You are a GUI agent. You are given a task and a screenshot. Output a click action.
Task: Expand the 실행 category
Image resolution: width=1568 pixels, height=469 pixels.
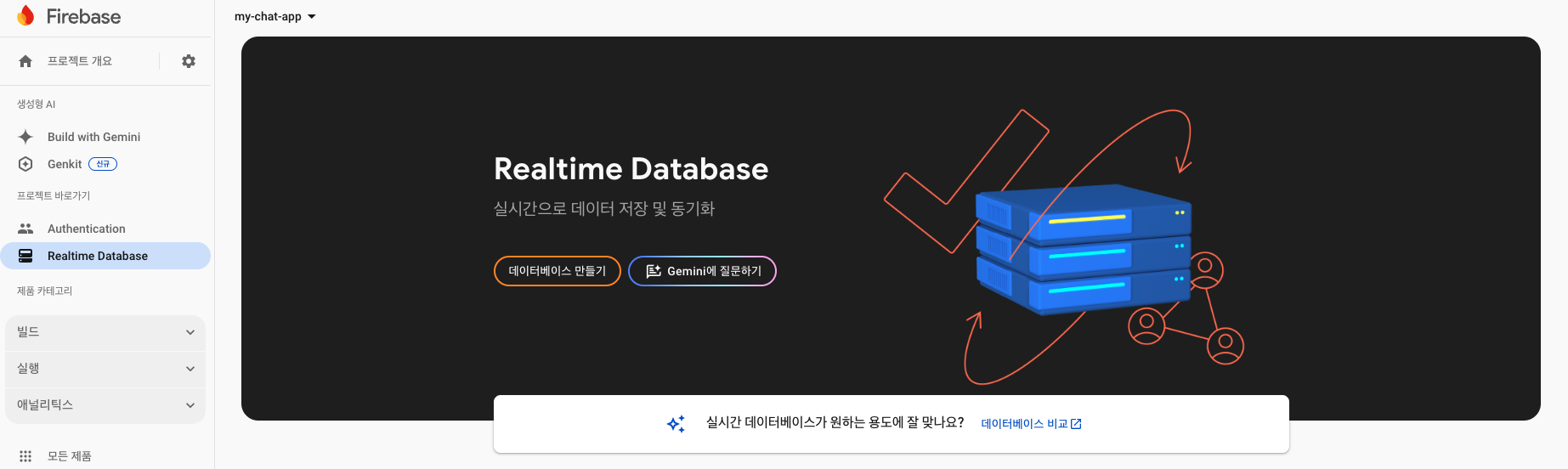pyautogui.click(x=105, y=369)
